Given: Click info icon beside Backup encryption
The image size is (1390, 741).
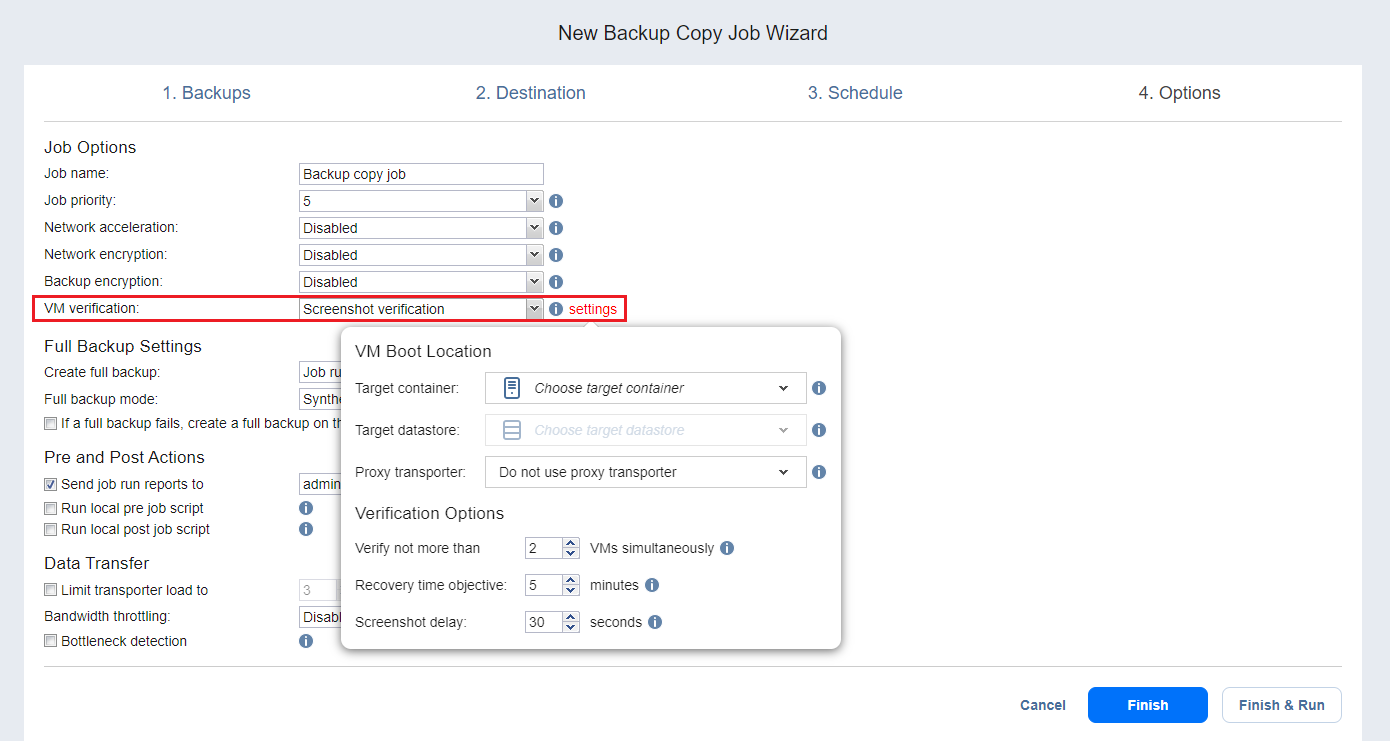Looking at the screenshot, I should [556, 282].
